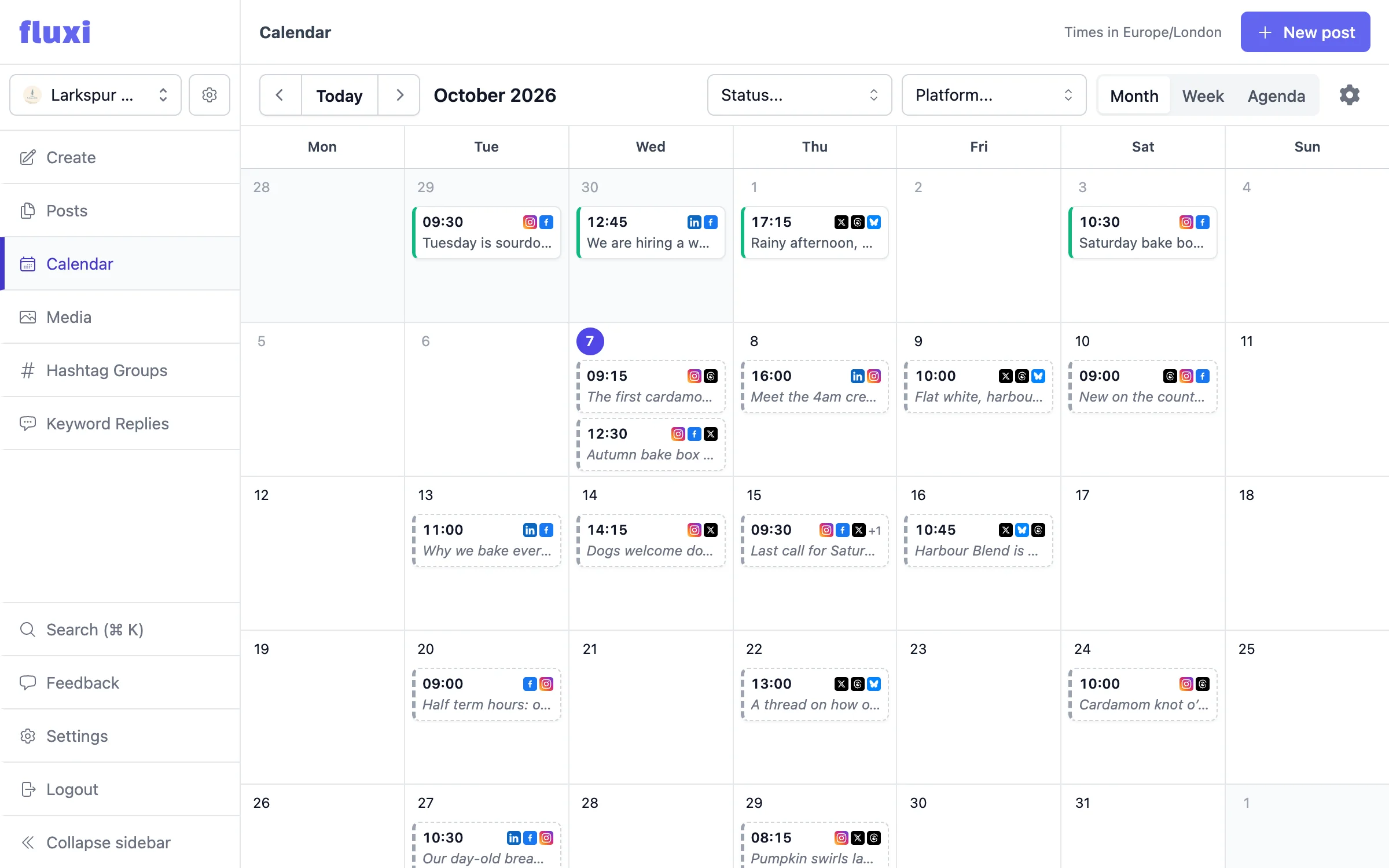Open Media in the sidebar
Screen dimensions: 1389x868
pos(120,317)
